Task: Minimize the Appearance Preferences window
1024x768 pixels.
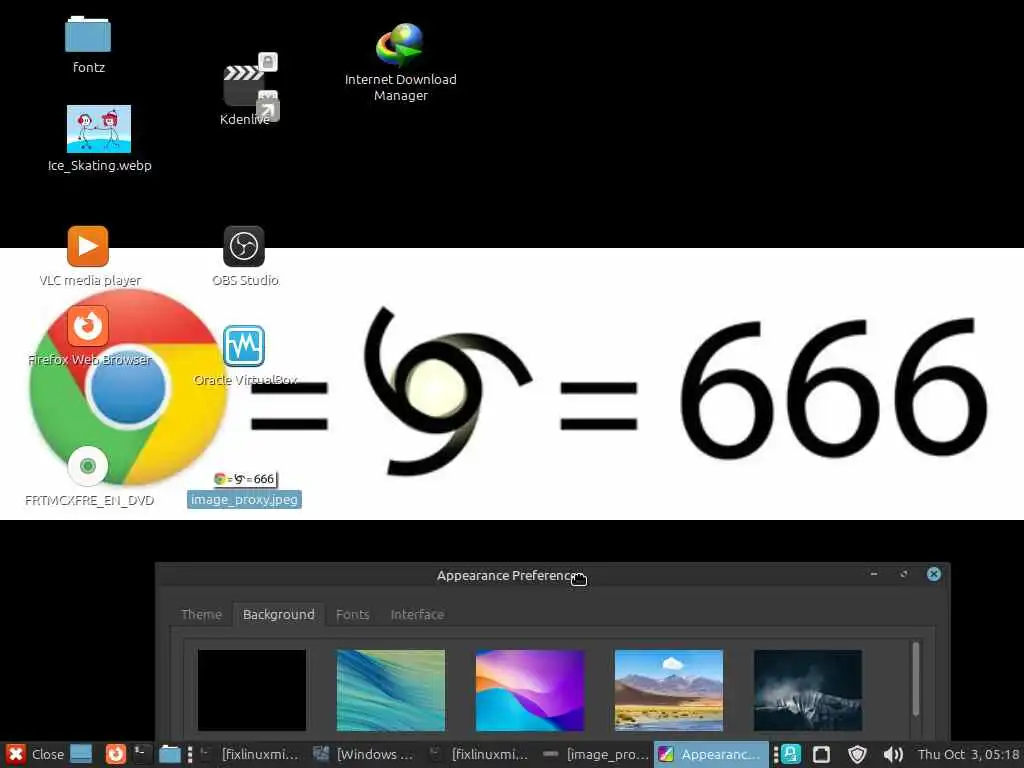Action: point(874,574)
